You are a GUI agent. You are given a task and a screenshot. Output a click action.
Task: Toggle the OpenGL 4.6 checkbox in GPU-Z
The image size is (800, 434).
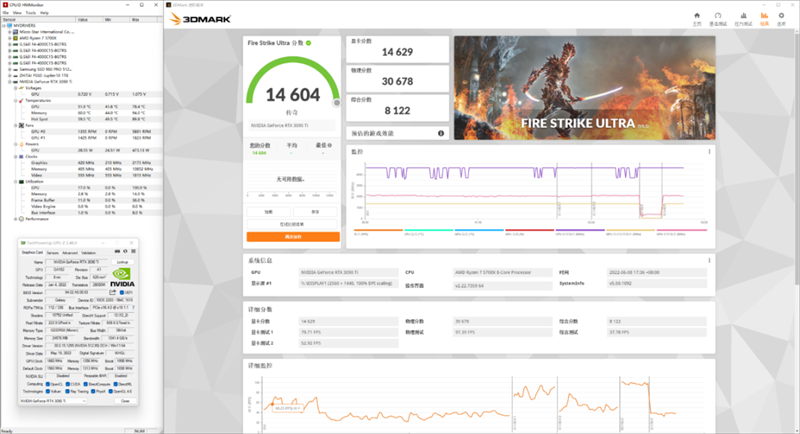[x=111, y=392]
